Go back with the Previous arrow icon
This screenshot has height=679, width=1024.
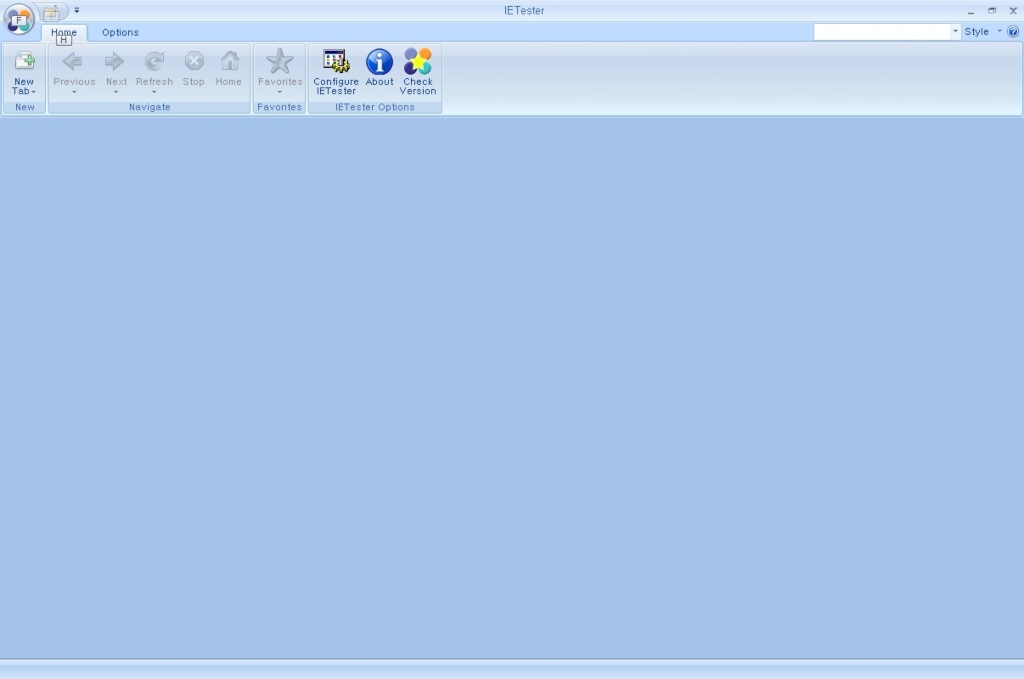tap(73, 61)
